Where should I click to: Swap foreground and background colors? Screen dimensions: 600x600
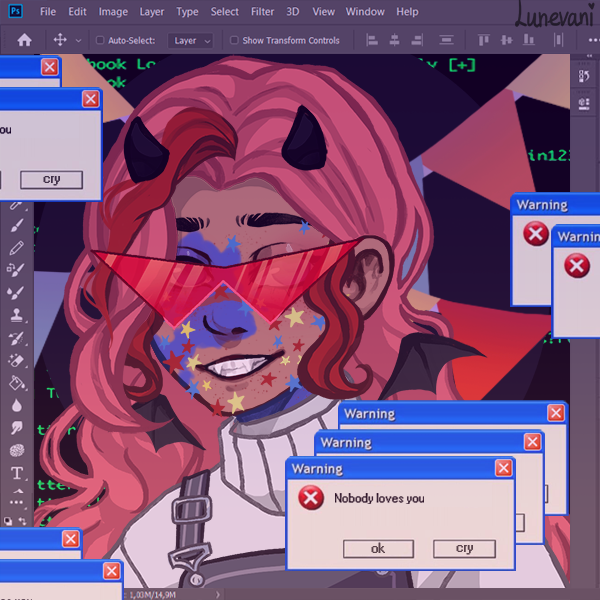pos(23,521)
